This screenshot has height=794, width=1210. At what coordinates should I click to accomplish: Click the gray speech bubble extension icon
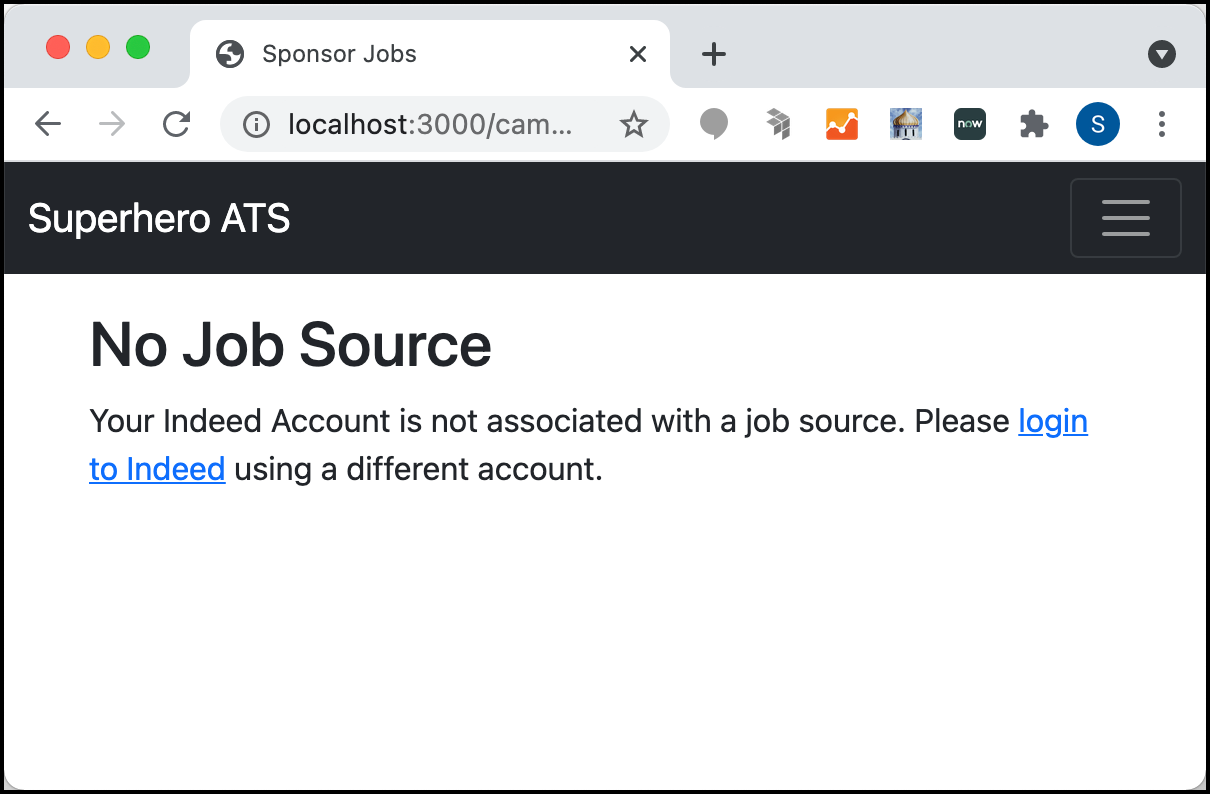click(713, 124)
